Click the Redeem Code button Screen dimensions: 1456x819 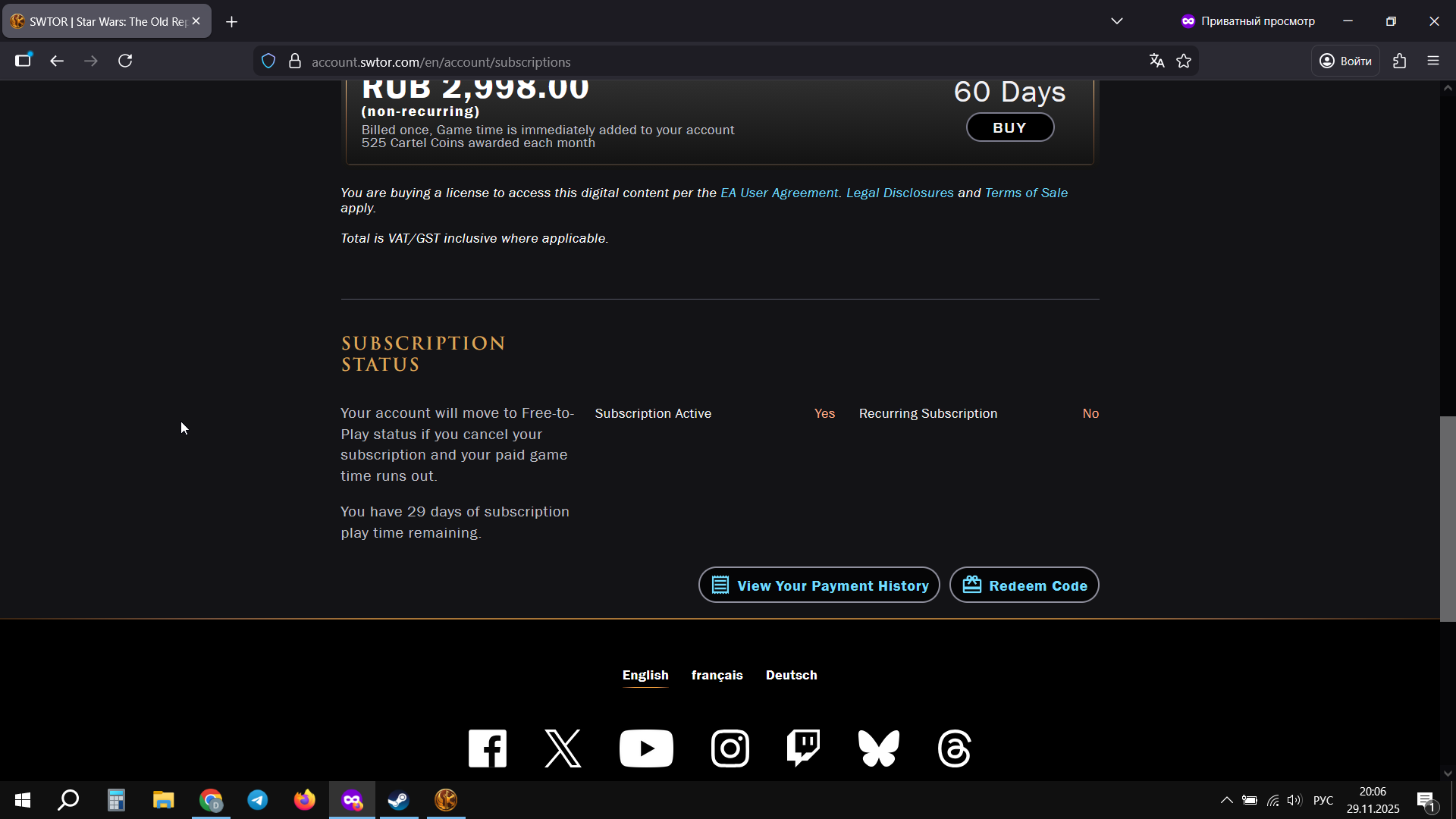(1024, 585)
